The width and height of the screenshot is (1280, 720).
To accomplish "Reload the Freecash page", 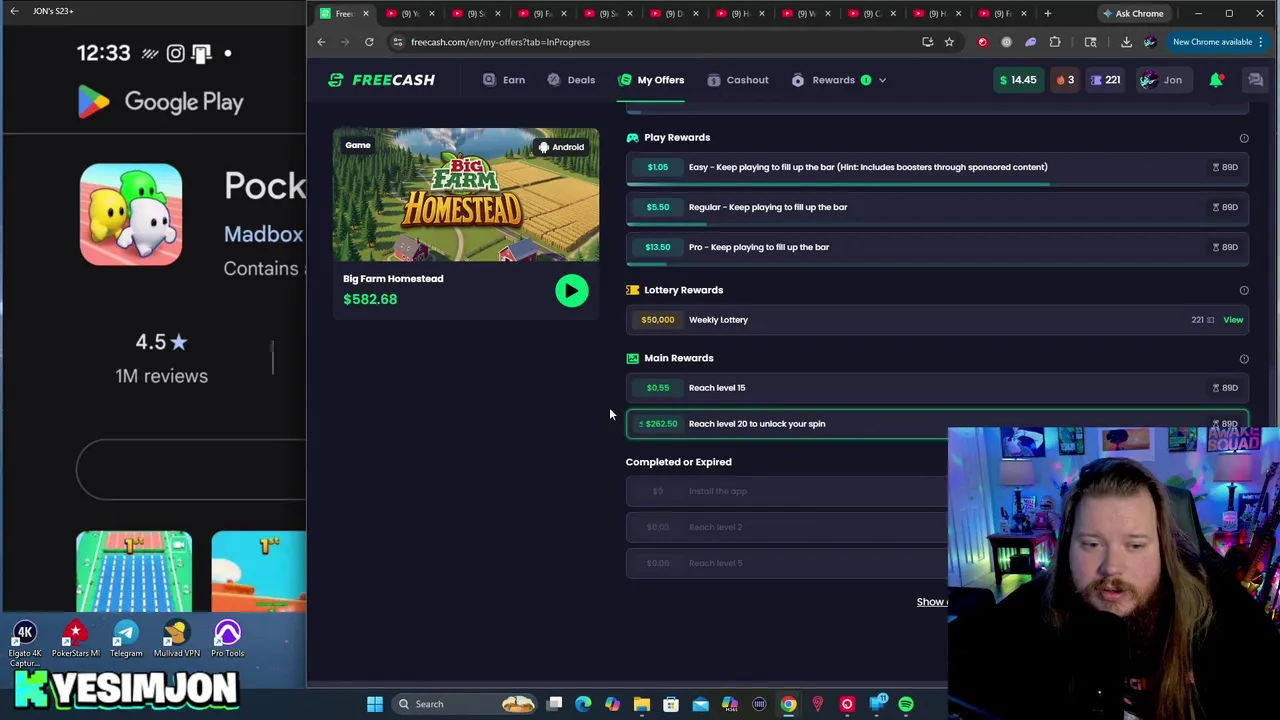I will tap(369, 42).
